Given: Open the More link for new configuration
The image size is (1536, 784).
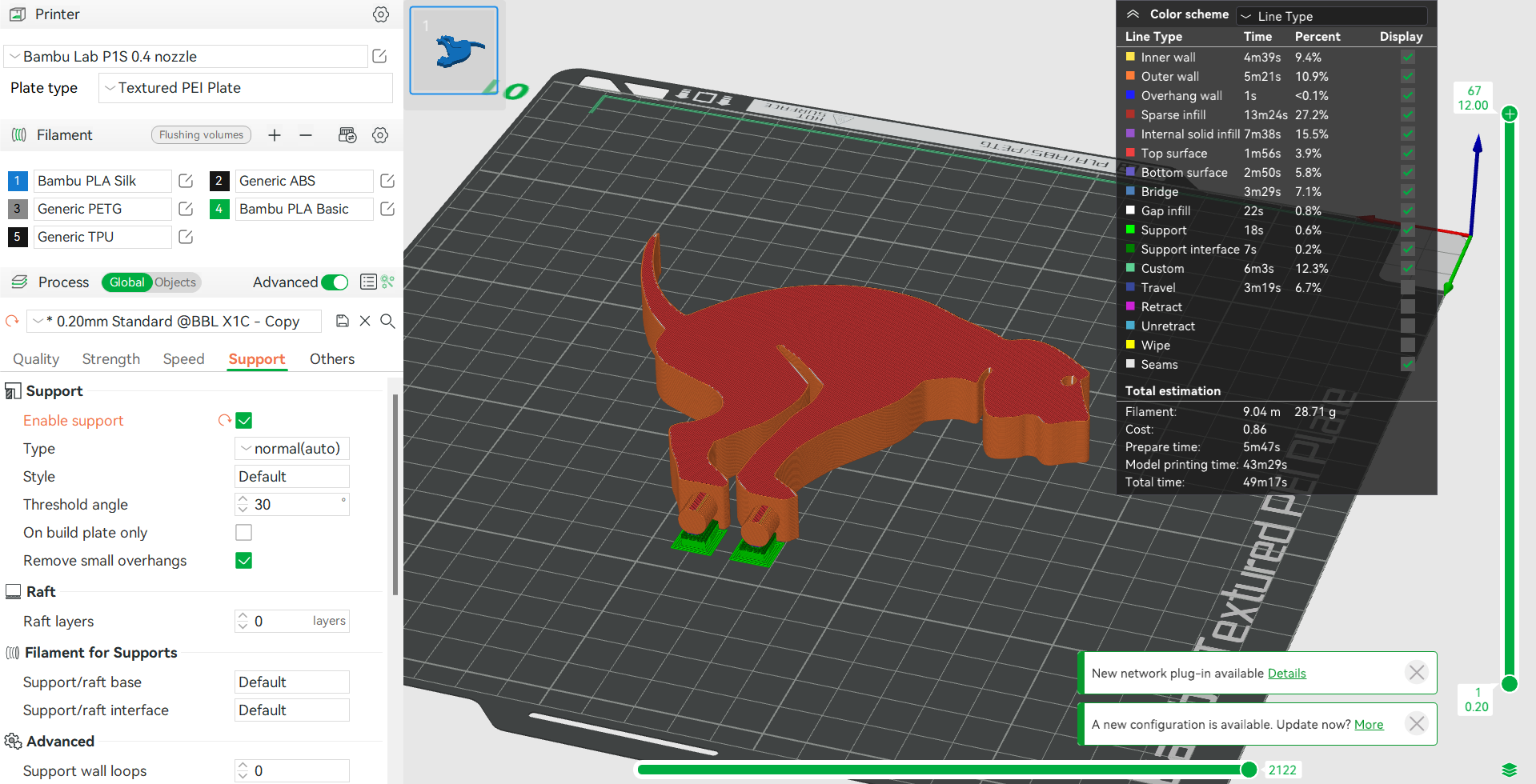Looking at the screenshot, I should [1369, 725].
